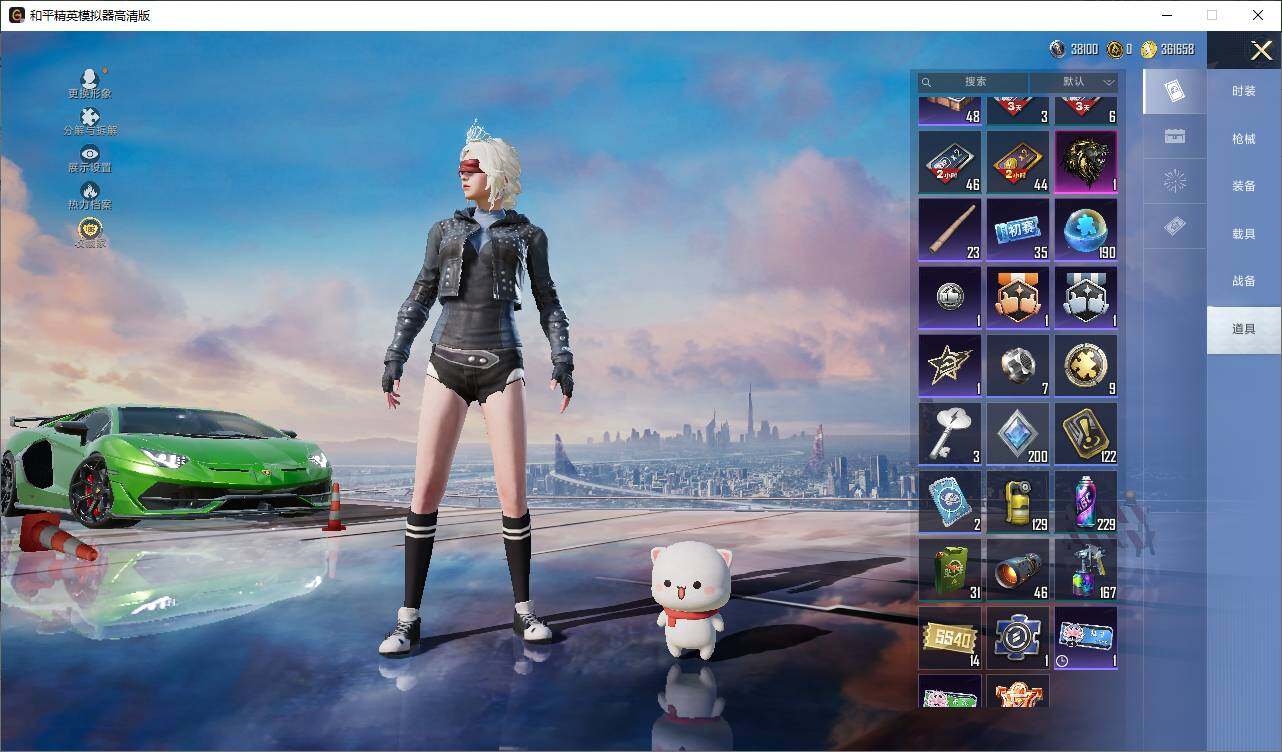The height and width of the screenshot is (752, 1282).
Task: Switch to the 载具 tab
Action: 1244,234
